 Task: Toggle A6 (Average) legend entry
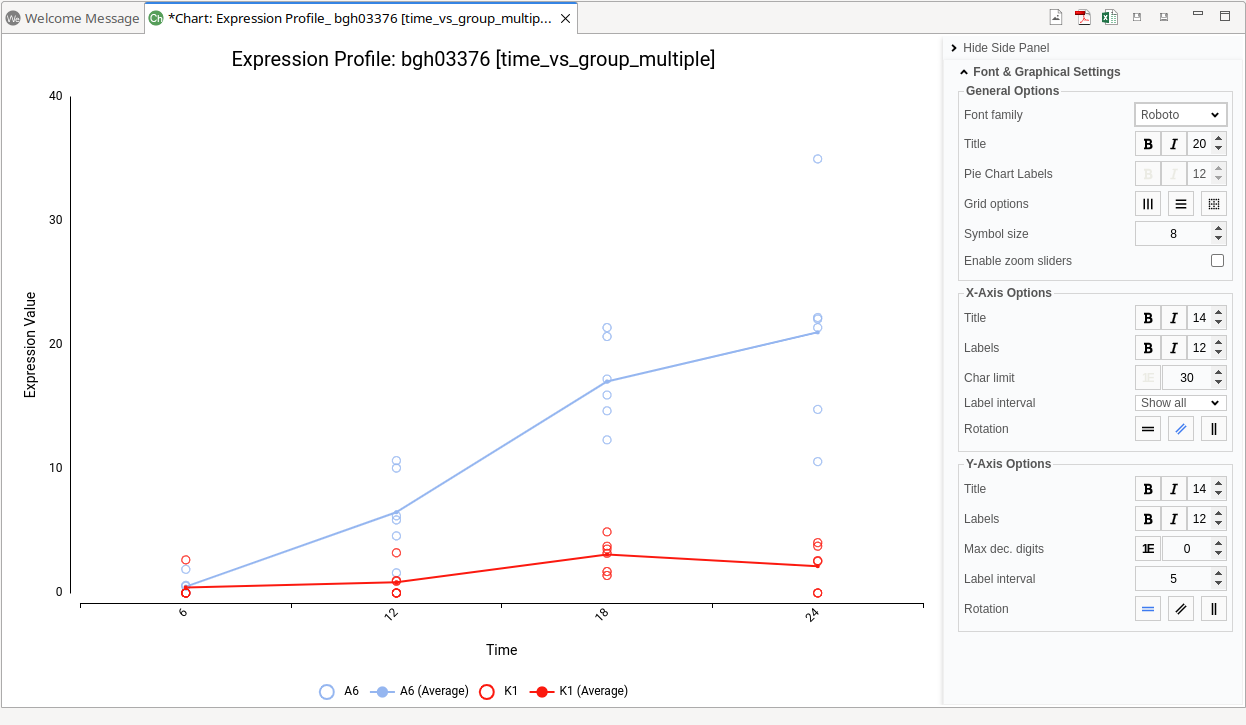[x=420, y=691]
